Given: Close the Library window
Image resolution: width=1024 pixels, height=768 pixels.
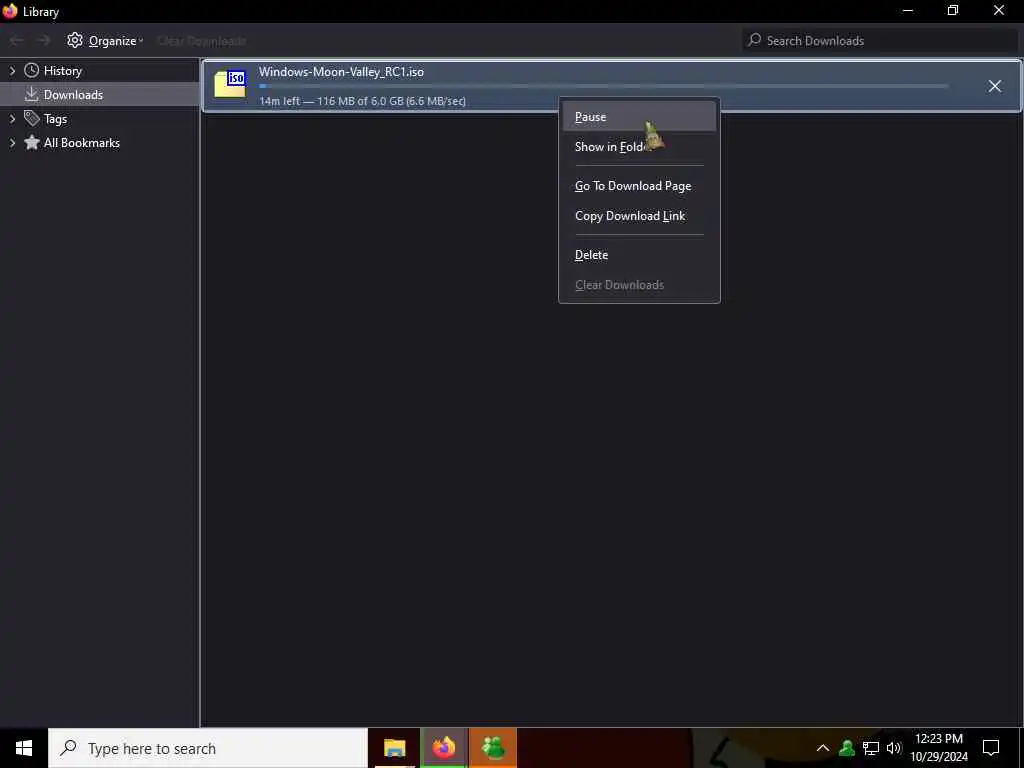Looking at the screenshot, I should click(x=999, y=10).
